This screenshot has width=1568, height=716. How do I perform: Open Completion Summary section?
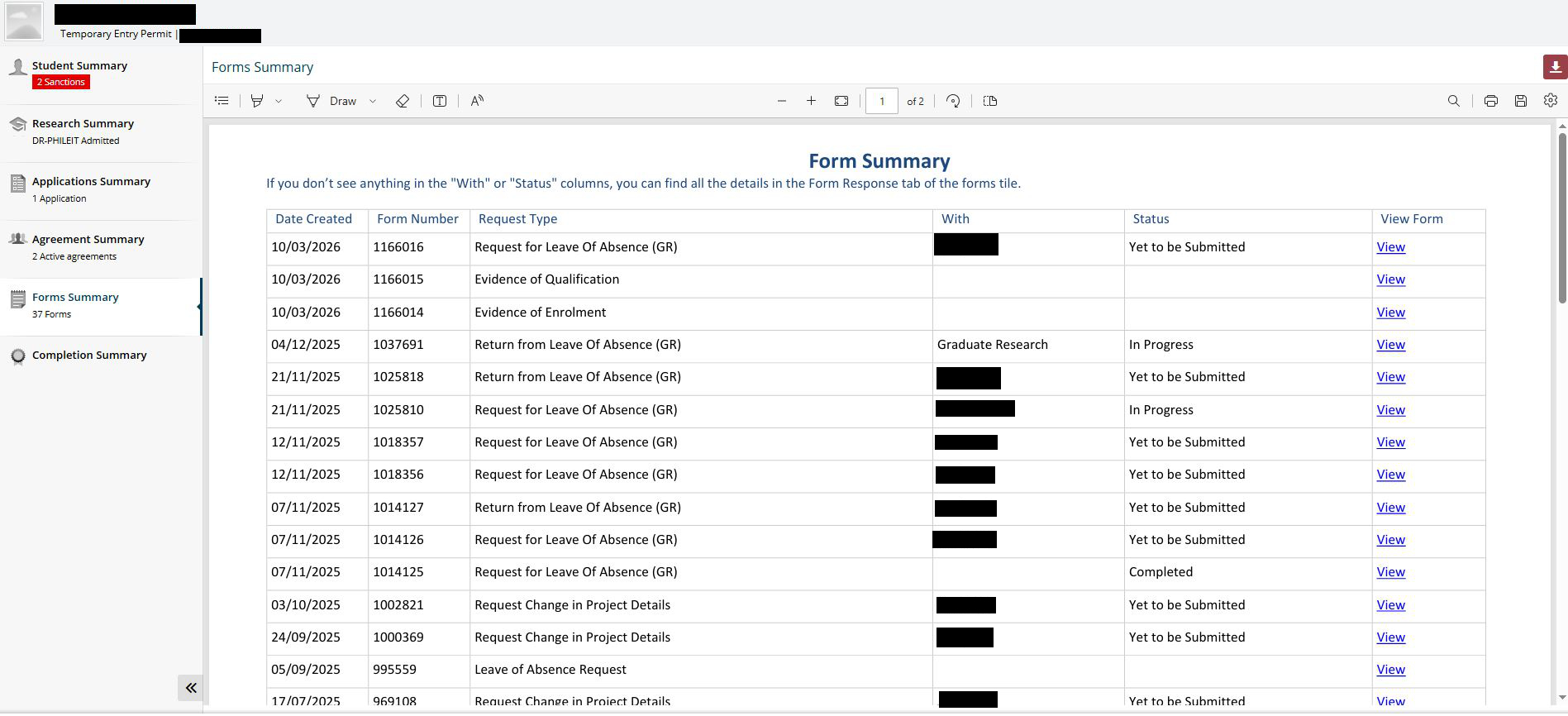pyautogui.click(x=101, y=356)
